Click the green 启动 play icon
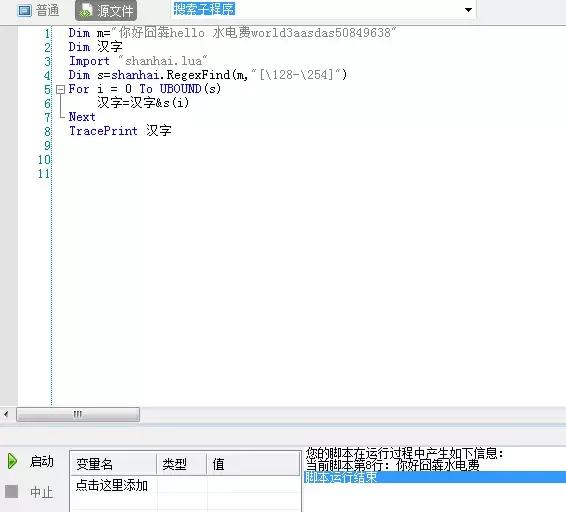 pos(12,461)
